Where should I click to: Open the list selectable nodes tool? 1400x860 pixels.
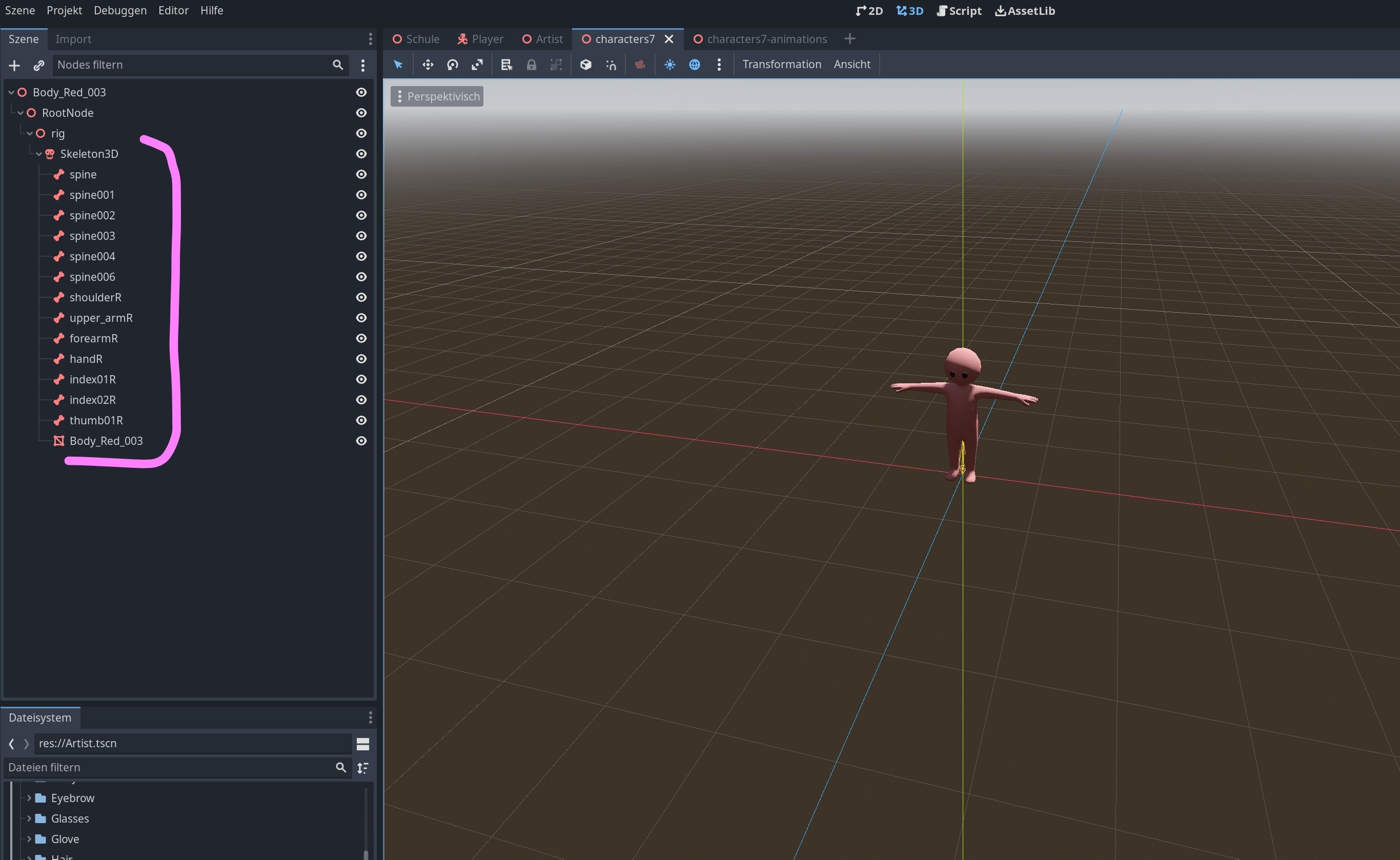pos(506,64)
